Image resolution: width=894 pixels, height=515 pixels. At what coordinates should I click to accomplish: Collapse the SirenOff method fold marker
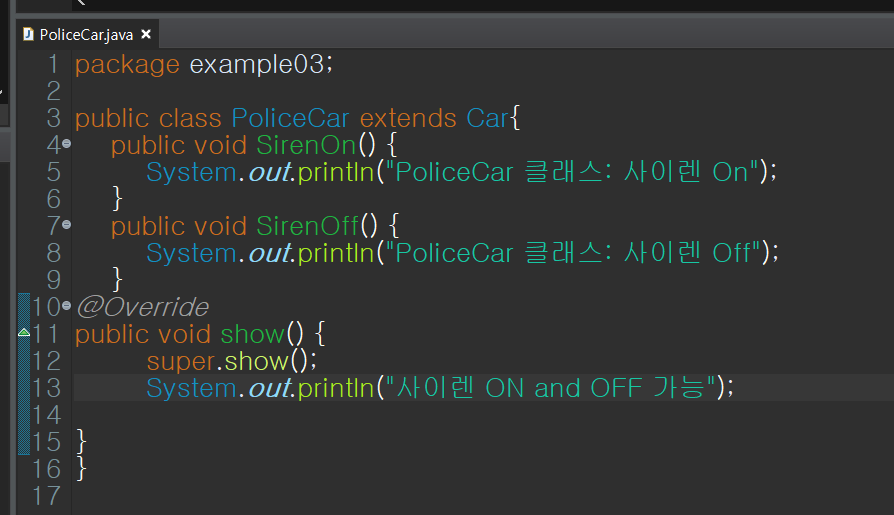(x=67, y=225)
